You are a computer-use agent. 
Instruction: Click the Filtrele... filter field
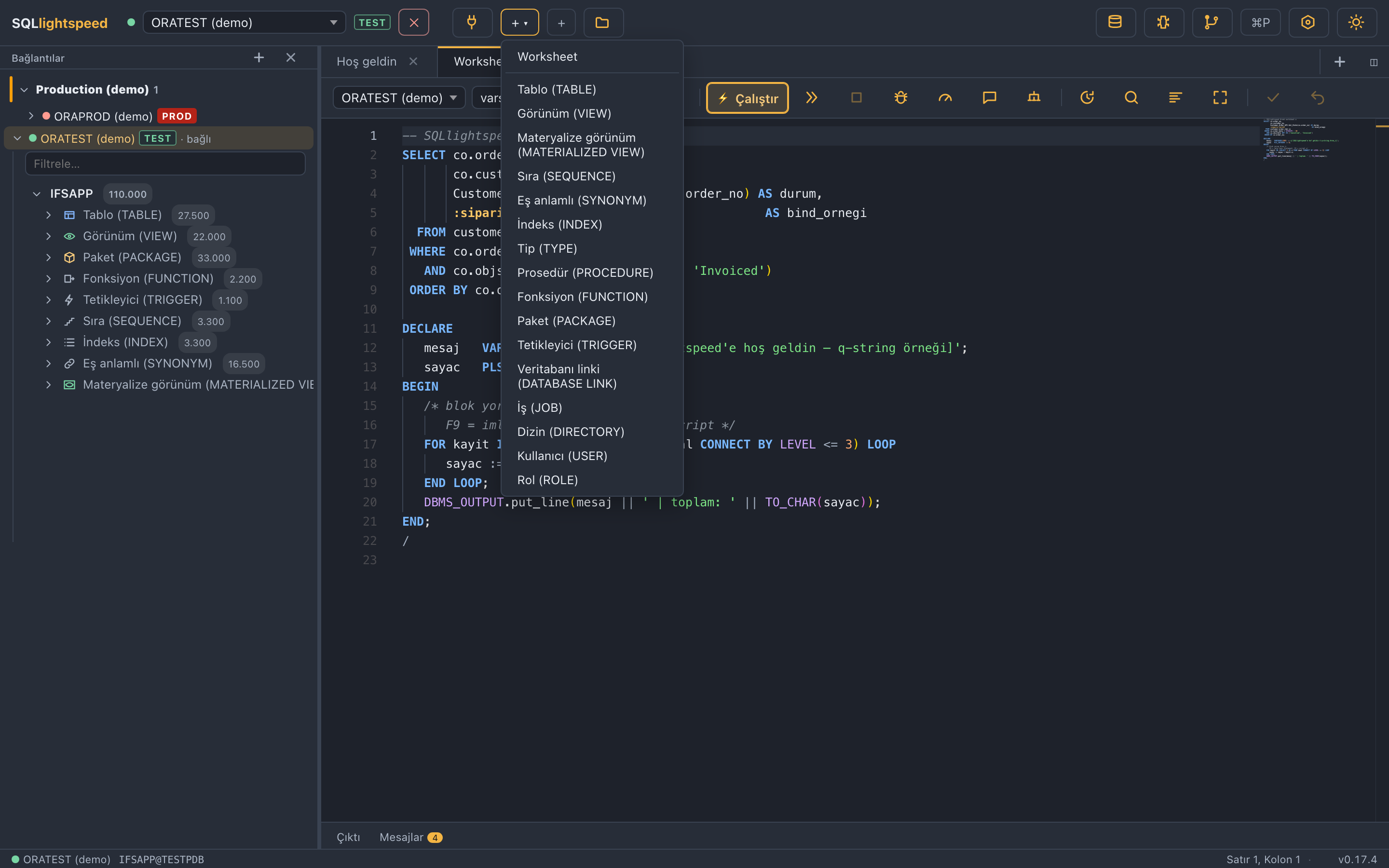165,163
